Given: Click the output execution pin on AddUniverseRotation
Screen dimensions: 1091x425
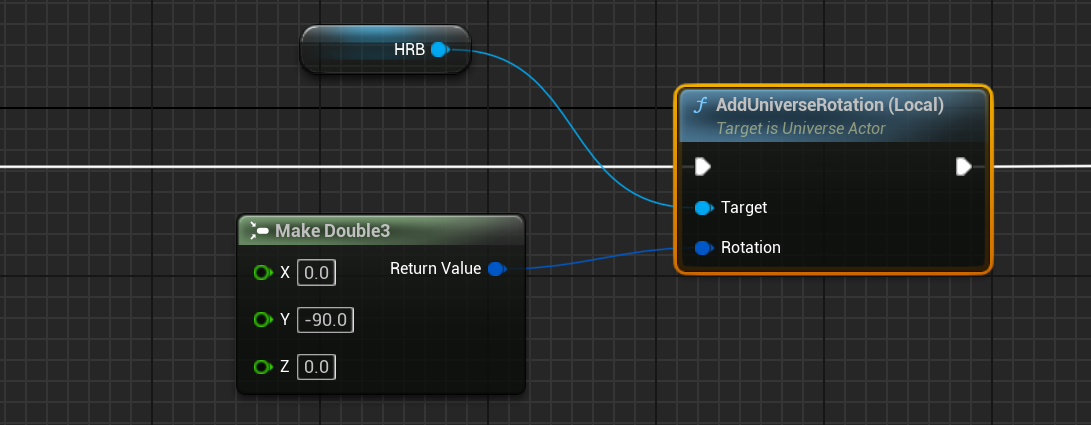Looking at the screenshot, I should pos(963,166).
